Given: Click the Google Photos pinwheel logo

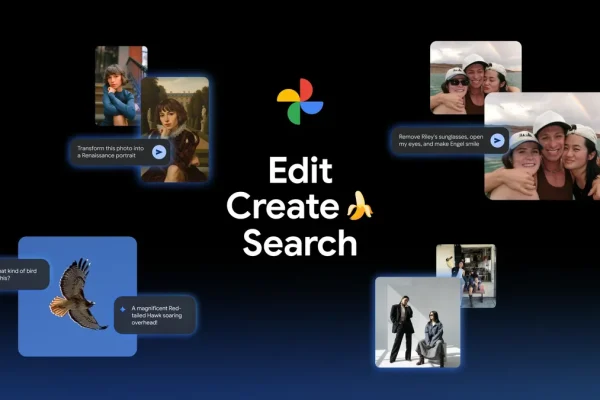Looking at the screenshot, I should coord(299,102).
